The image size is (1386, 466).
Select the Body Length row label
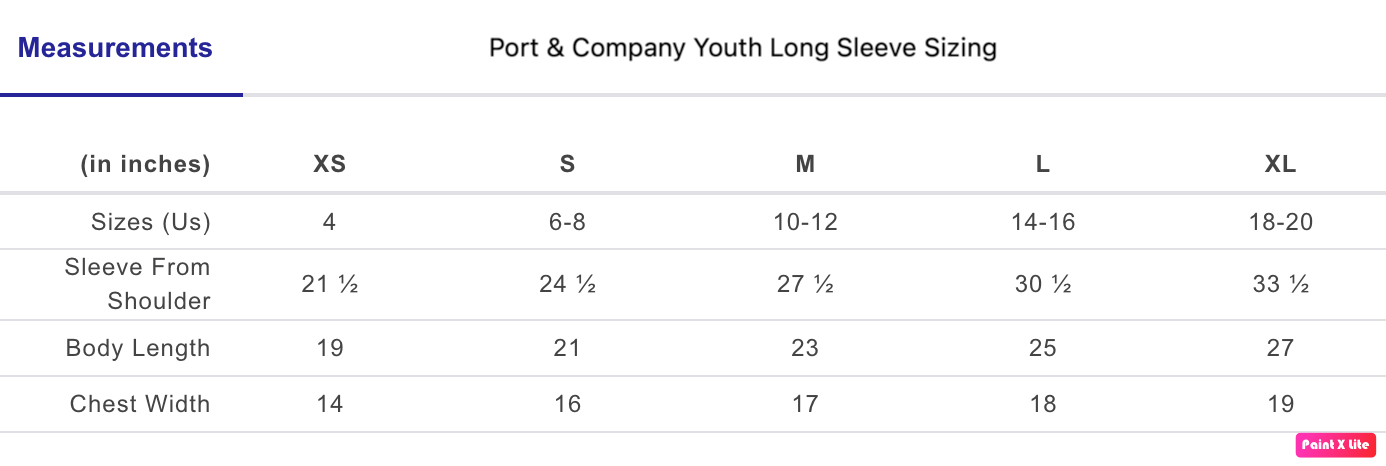[138, 348]
